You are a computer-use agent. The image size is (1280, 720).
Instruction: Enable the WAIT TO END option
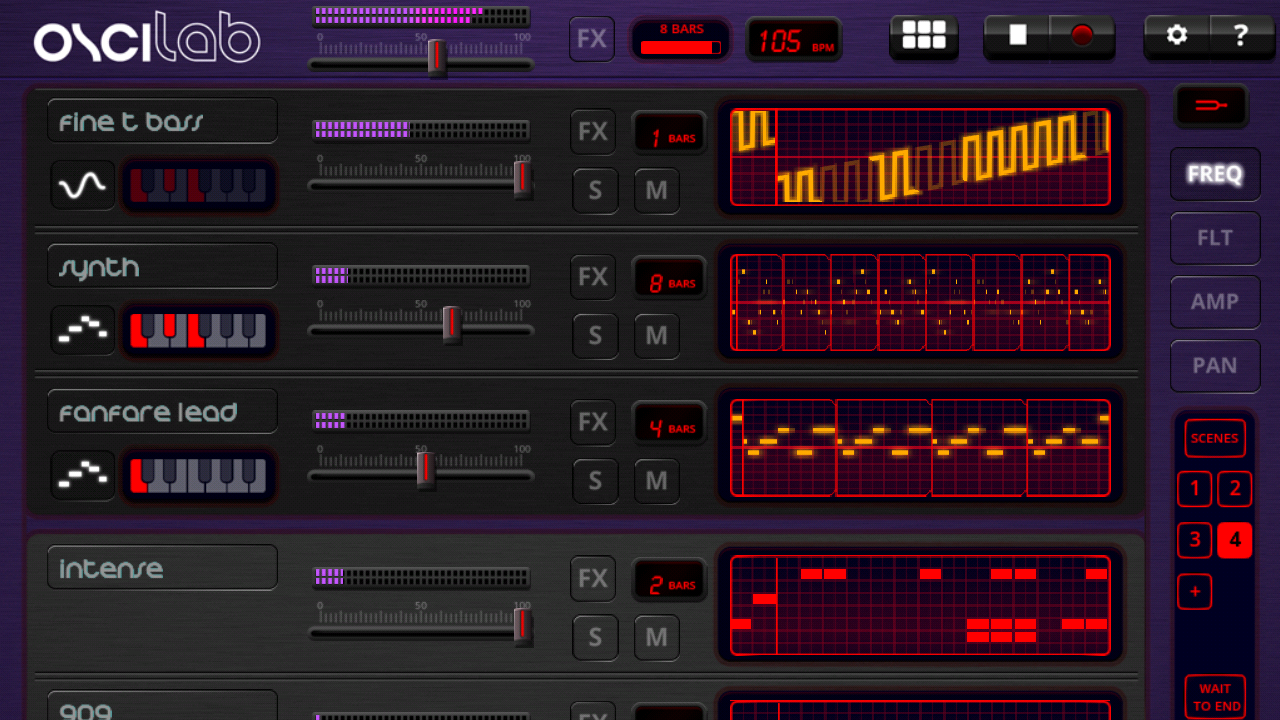click(x=1214, y=696)
